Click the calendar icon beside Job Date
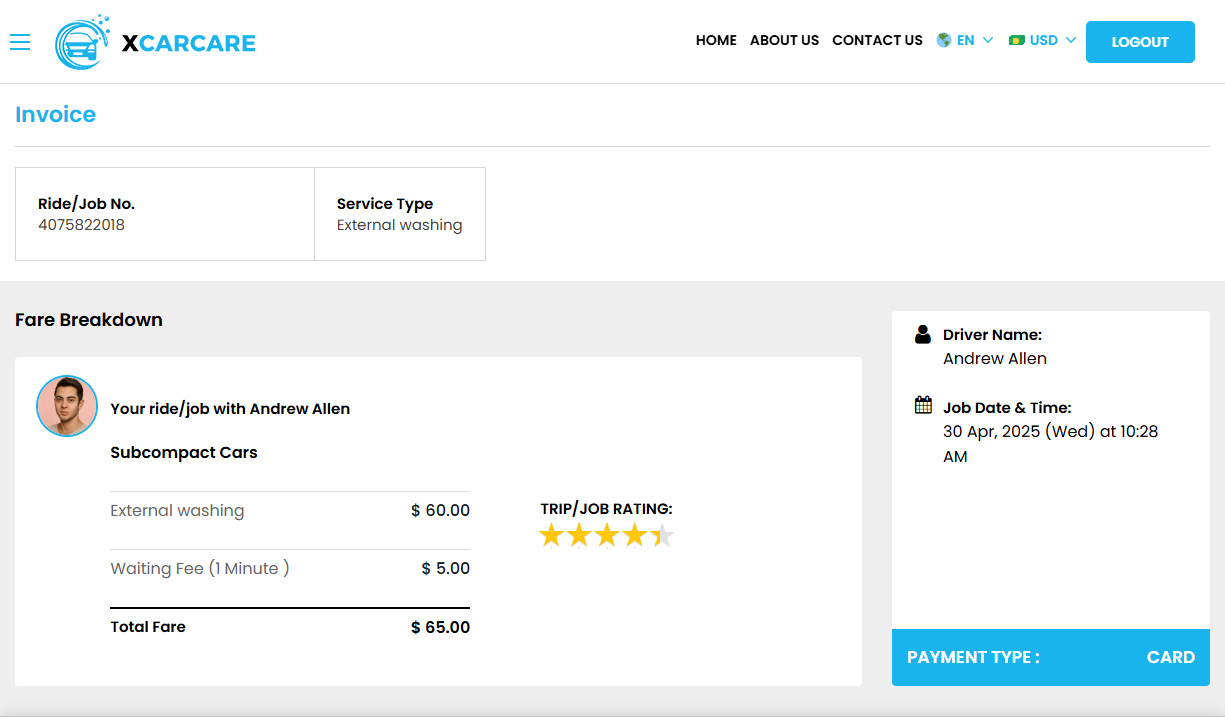This screenshot has width=1225, height=722. [x=923, y=405]
